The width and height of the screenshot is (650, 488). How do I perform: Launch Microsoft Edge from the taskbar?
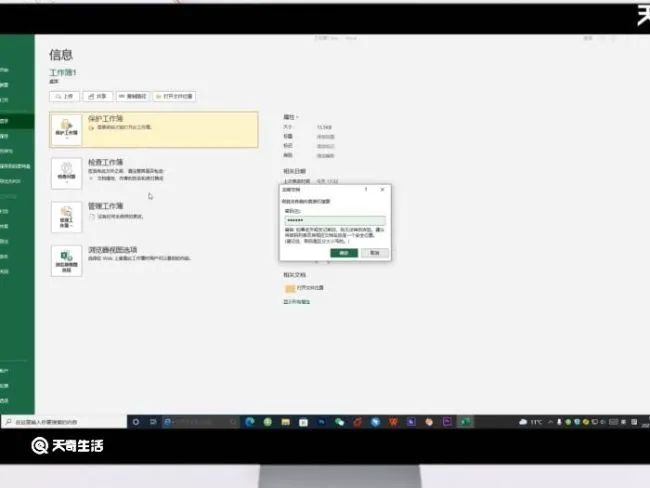(x=250, y=422)
